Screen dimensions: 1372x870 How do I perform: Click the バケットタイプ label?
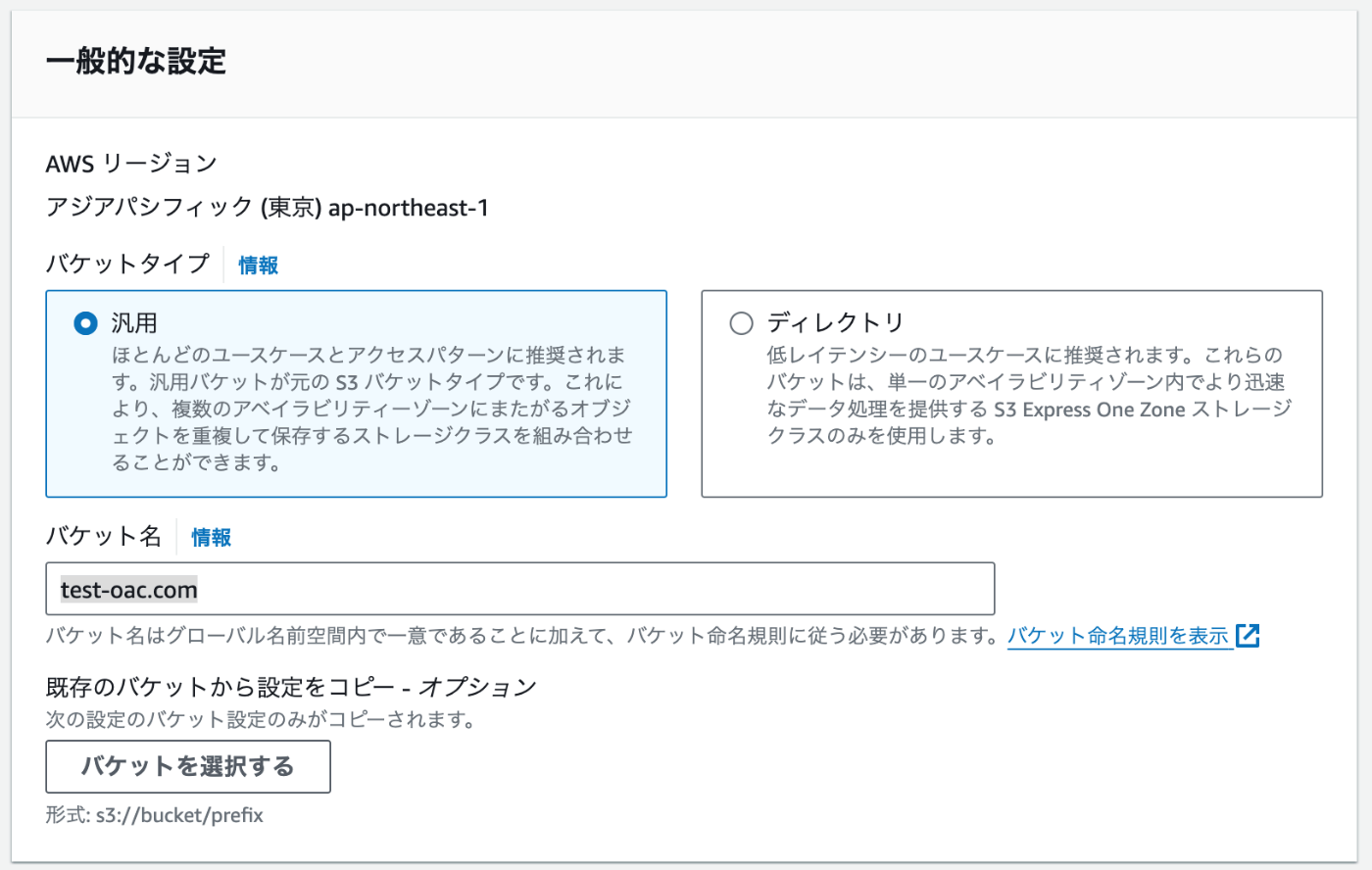127,264
